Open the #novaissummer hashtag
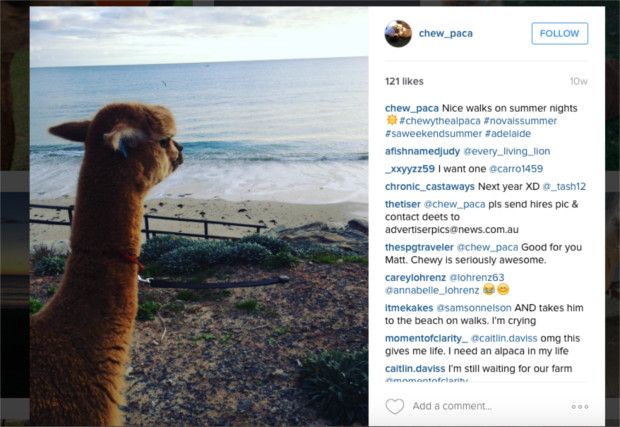 pyautogui.click(x=521, y=121)
